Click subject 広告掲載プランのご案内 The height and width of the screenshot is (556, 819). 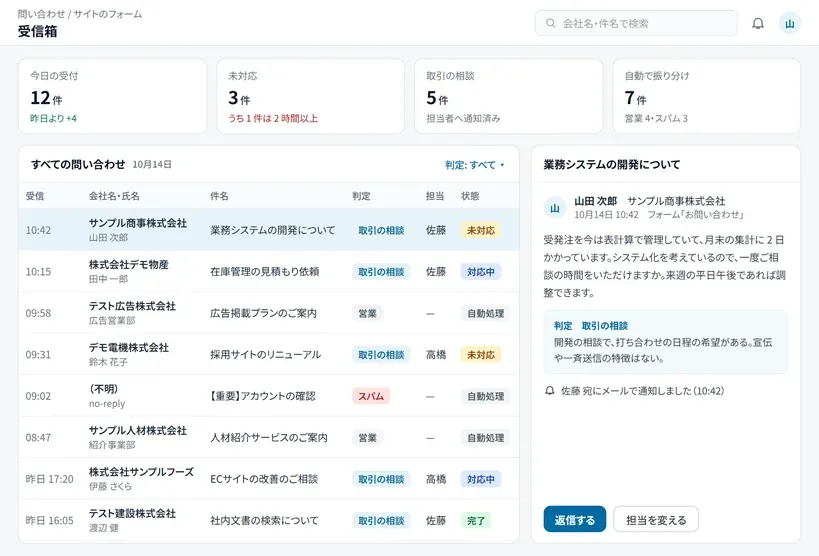tap(263, 314)
